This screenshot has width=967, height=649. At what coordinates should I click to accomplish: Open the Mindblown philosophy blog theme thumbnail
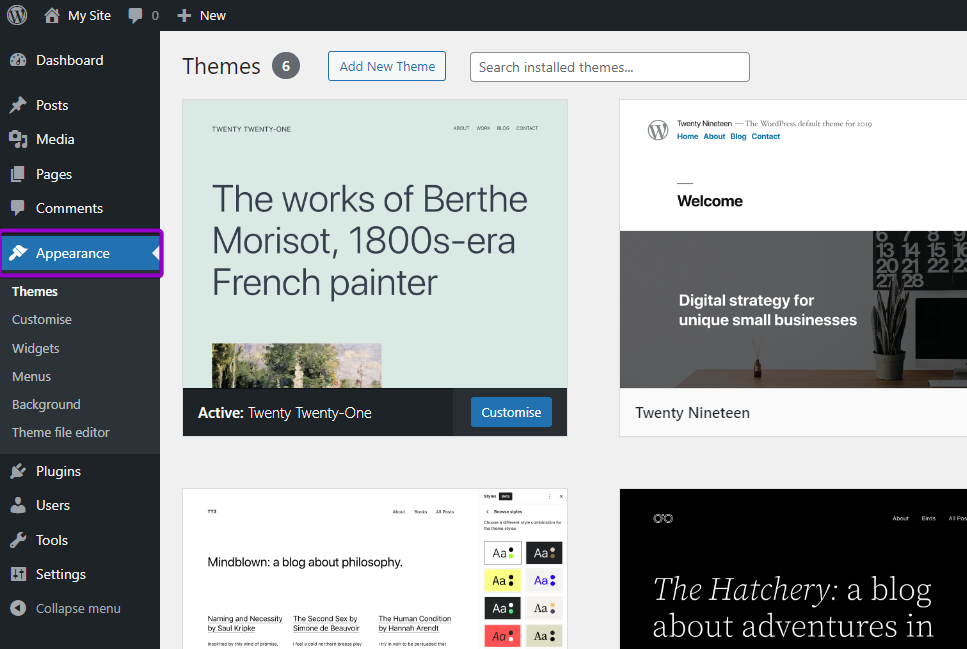pos(375,569)
